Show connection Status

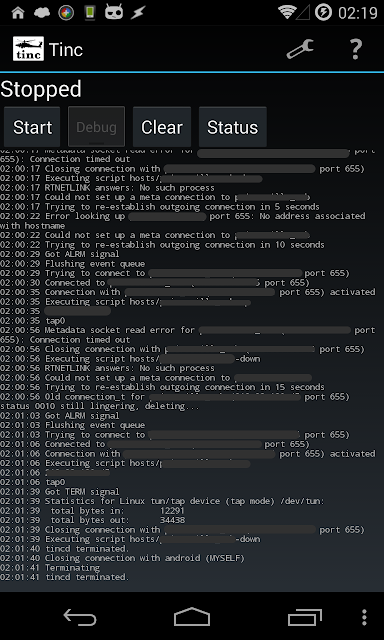[233, 127]
